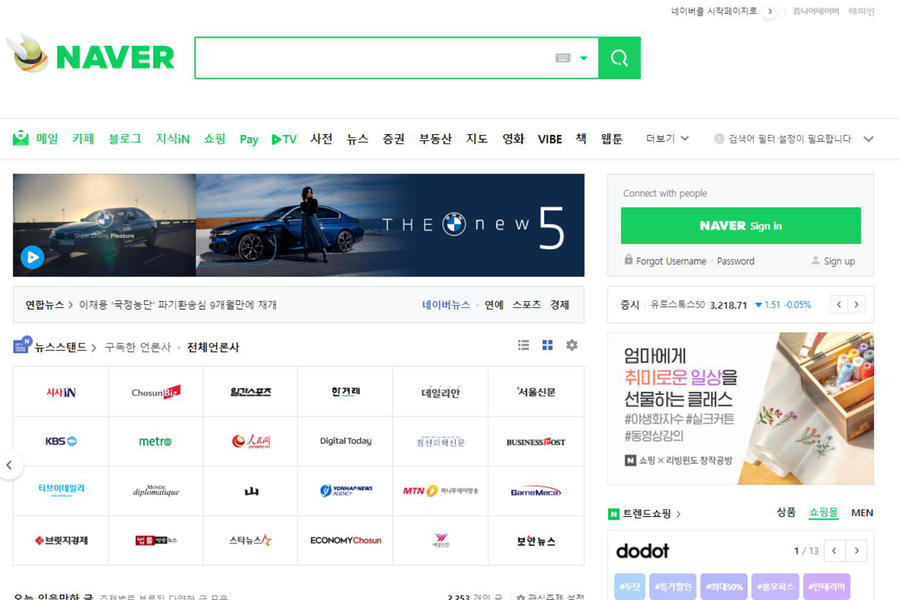The width and height of the screenshot is (900, 600).
Task: Open the 뉴스 menu item
Action: (357, 139)
